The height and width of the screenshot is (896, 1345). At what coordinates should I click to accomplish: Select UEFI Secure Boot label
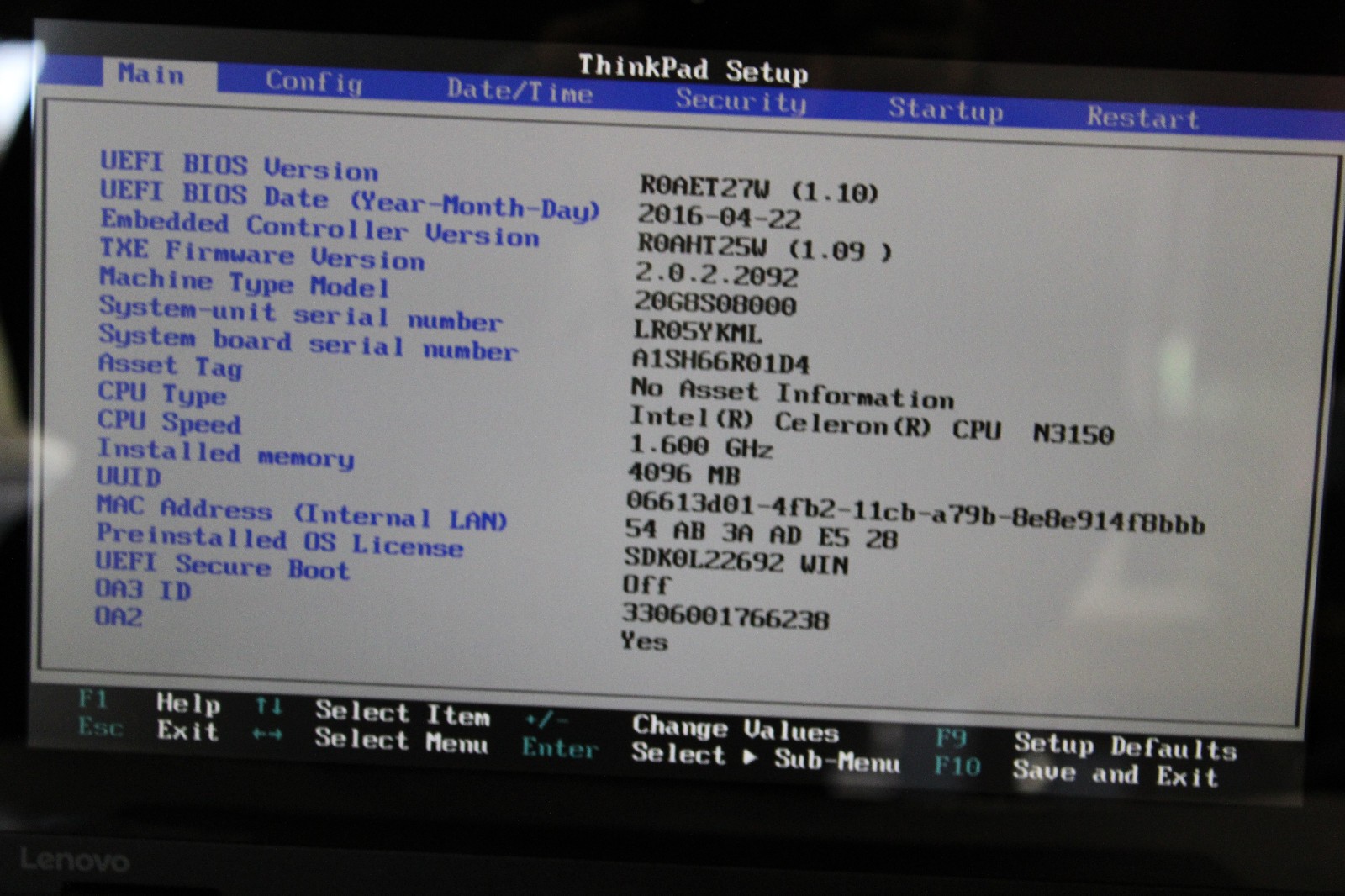222,565
